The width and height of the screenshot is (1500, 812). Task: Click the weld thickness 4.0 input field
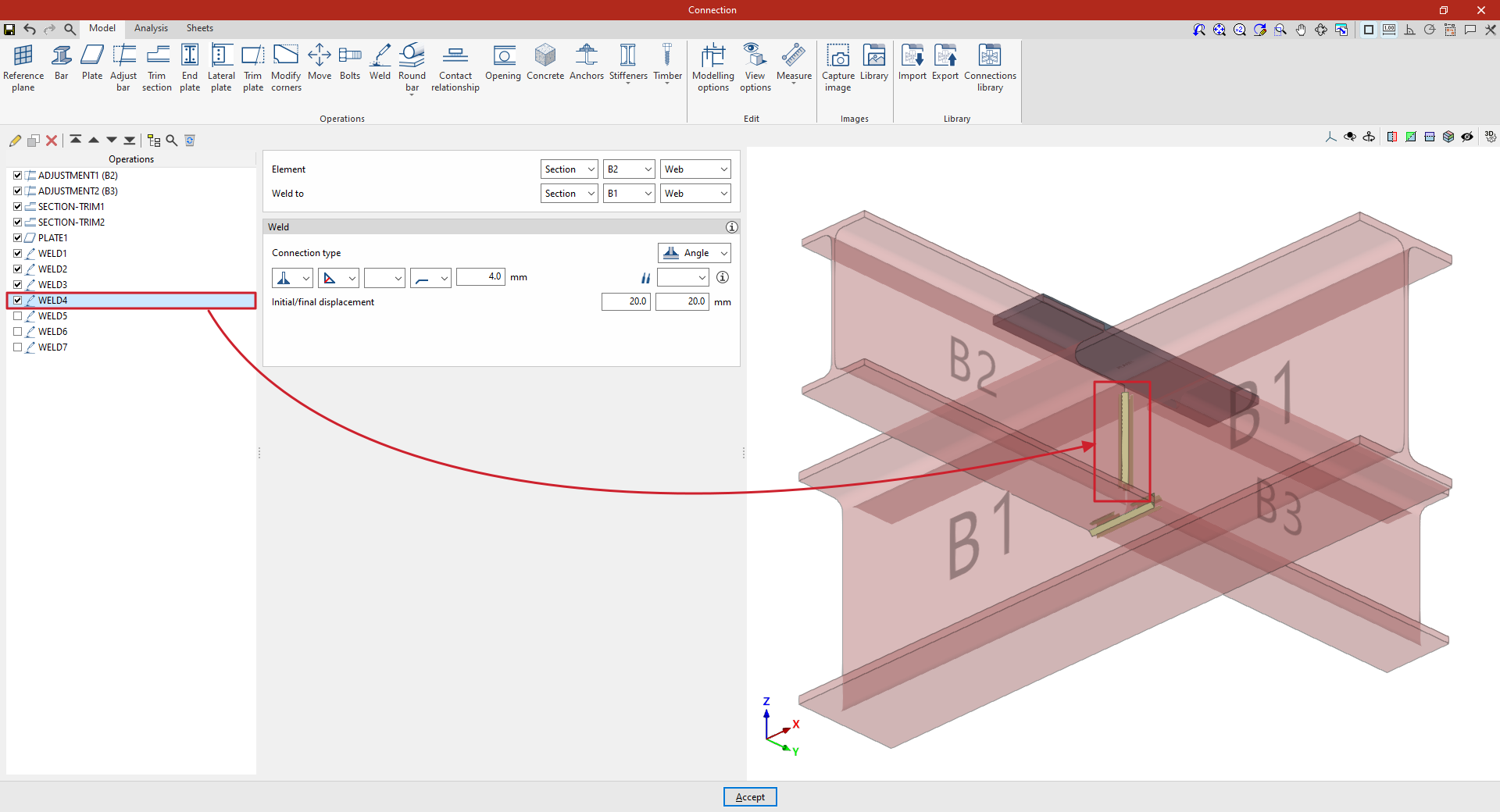480,277
